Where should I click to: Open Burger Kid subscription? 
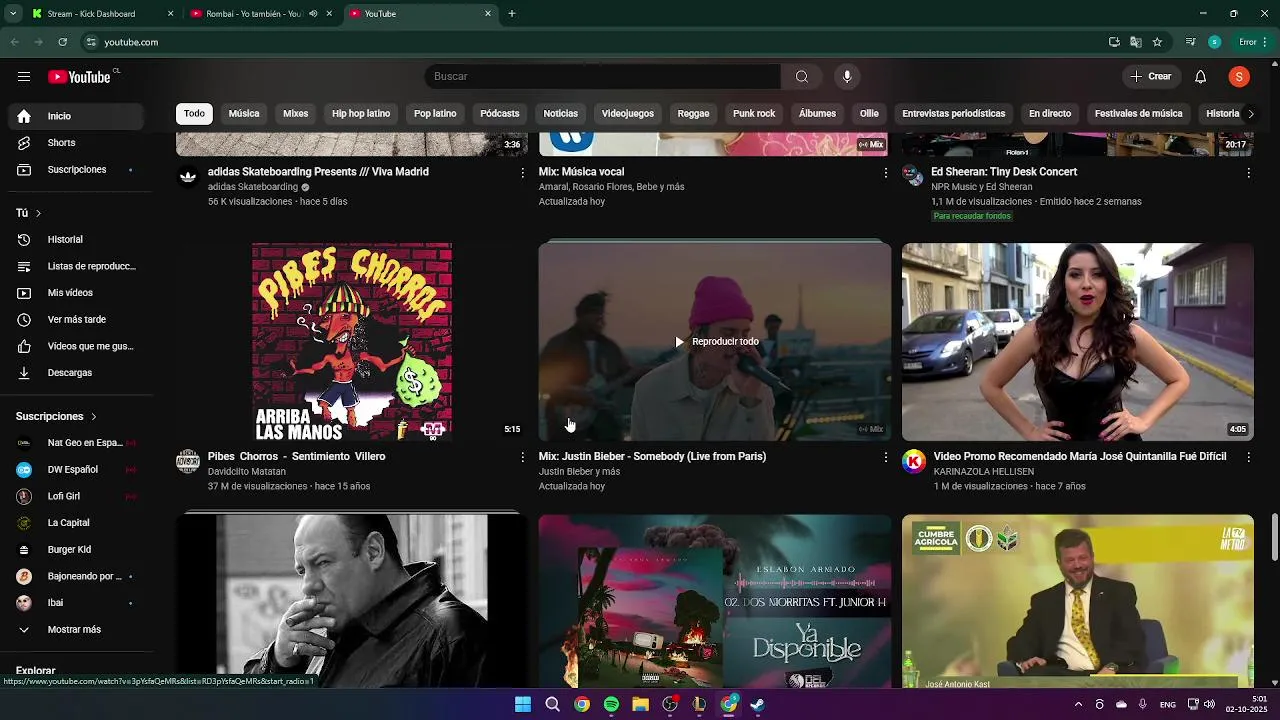[76, 550]
